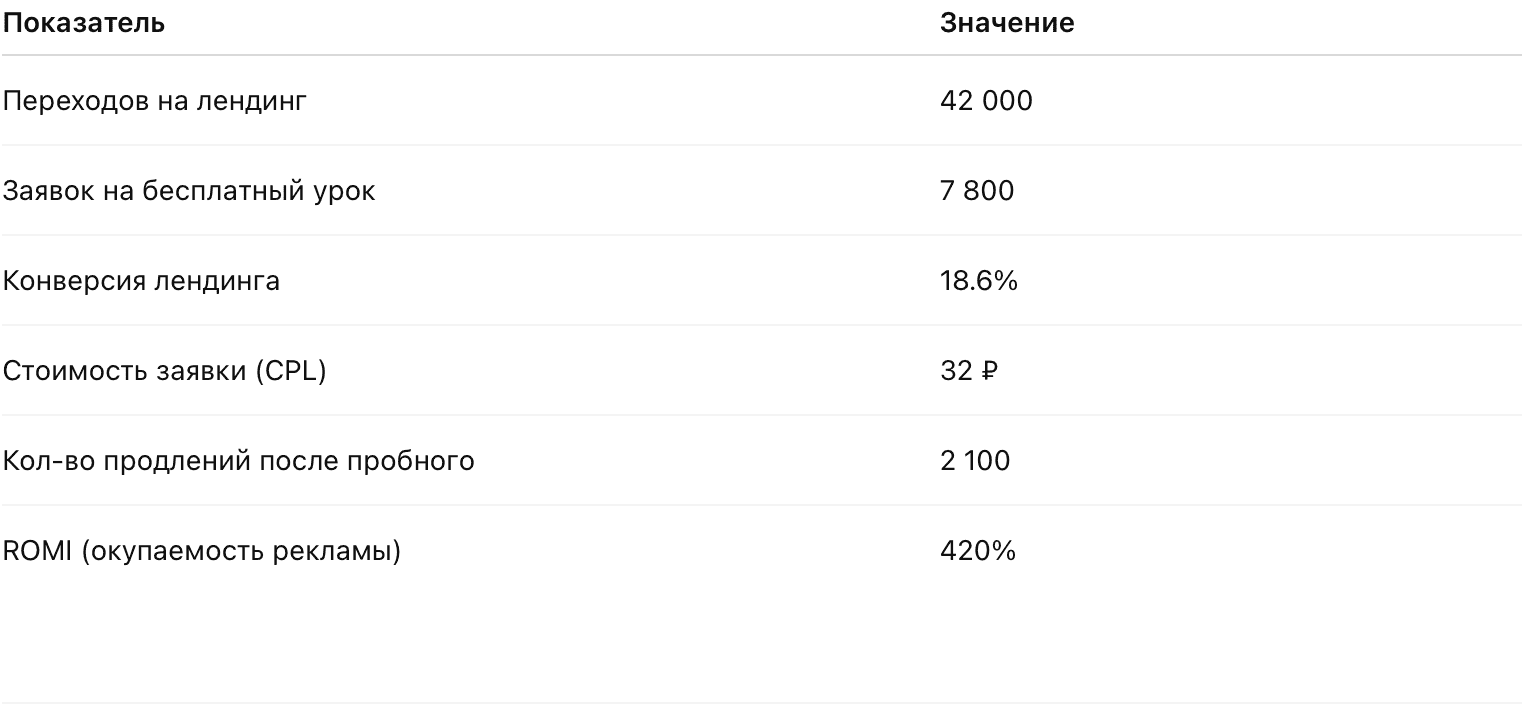Click the ruble sign in CPL value
1522x712 pixels.
pos(989,371)
